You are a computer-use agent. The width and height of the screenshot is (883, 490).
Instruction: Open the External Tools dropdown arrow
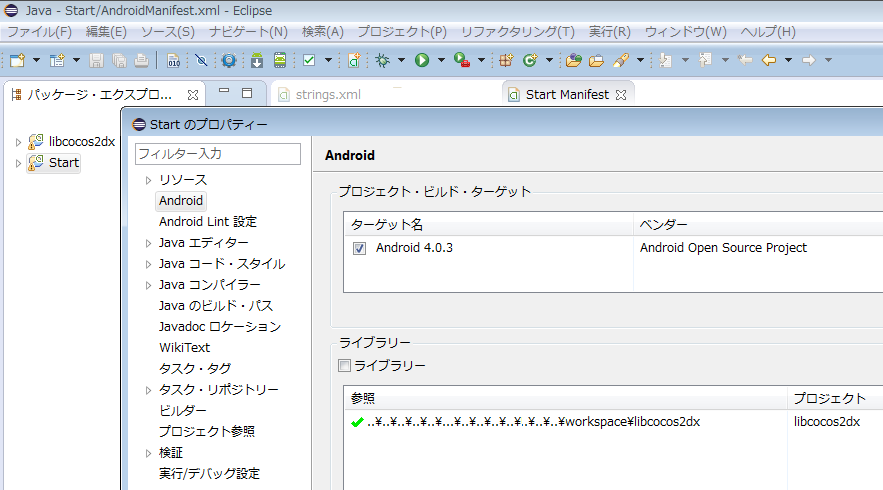coord(481,60)
